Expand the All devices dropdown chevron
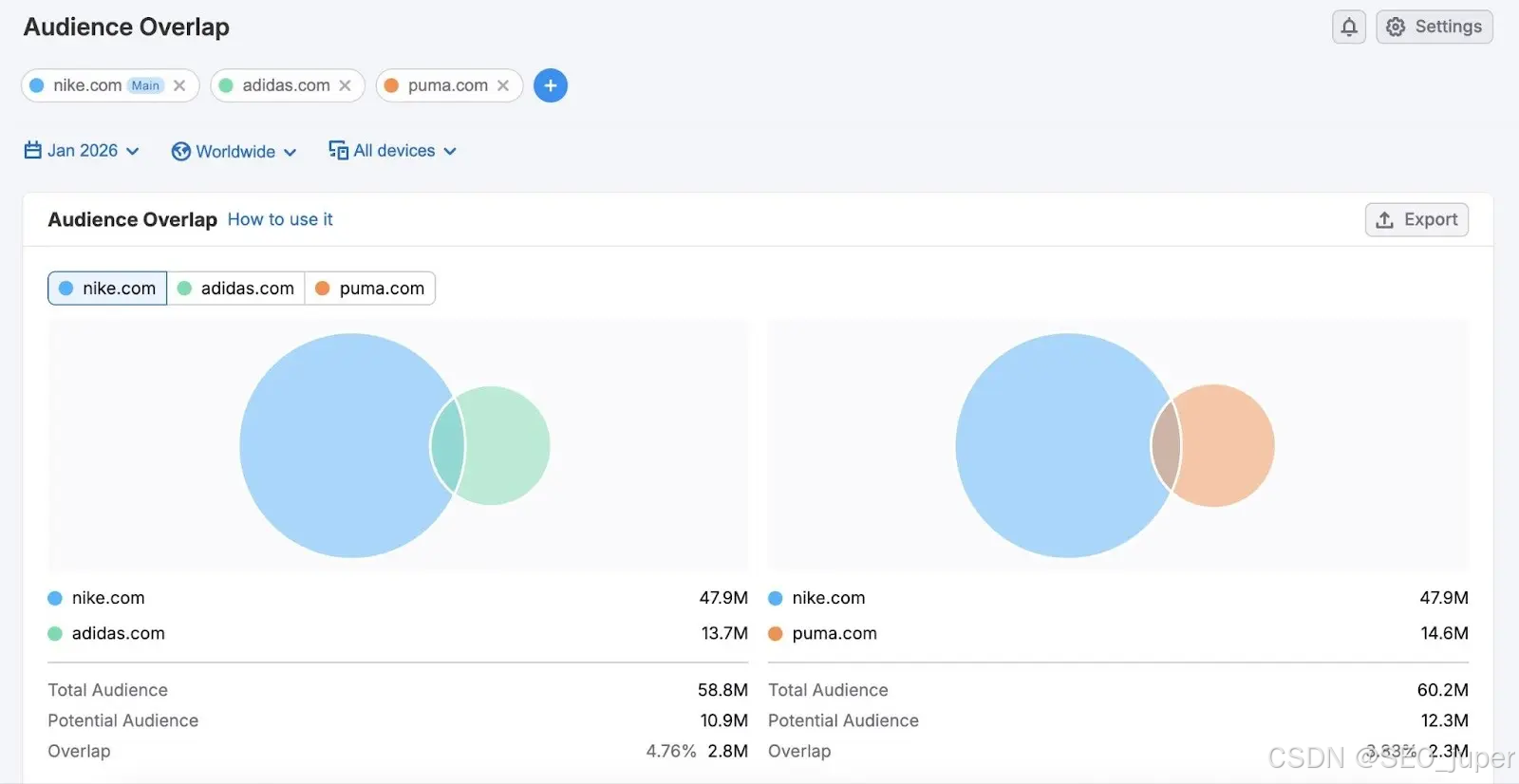This screenshot has height=784, width=1519. (450, 151)
